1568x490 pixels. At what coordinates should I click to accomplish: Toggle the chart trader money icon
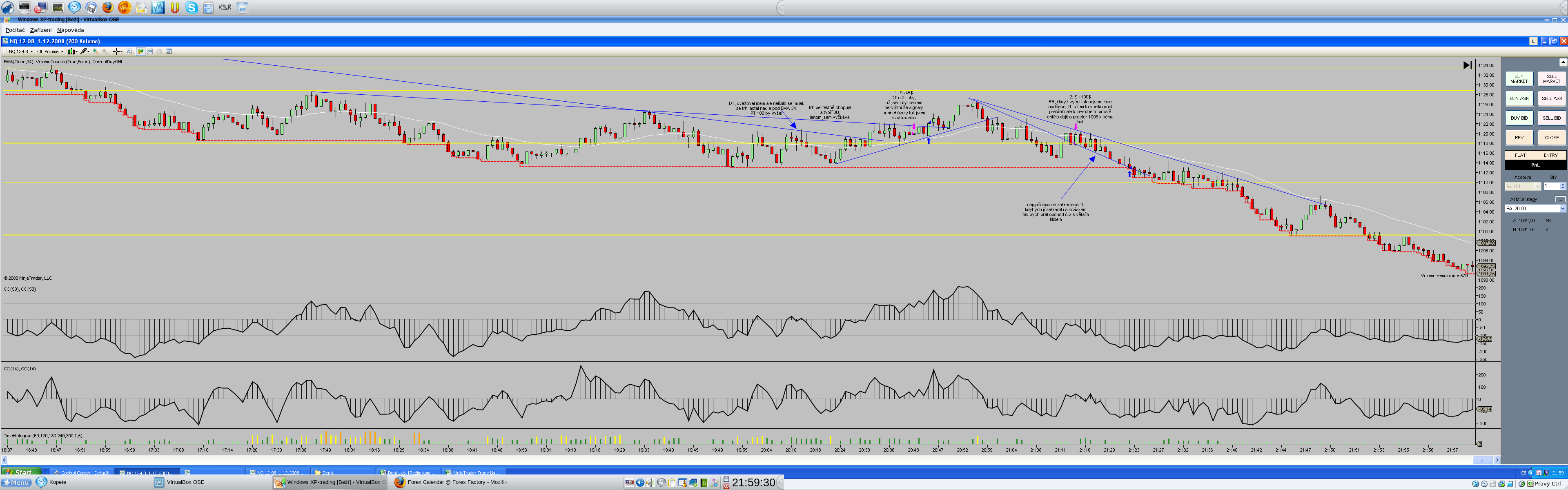[x=140, y=52]
